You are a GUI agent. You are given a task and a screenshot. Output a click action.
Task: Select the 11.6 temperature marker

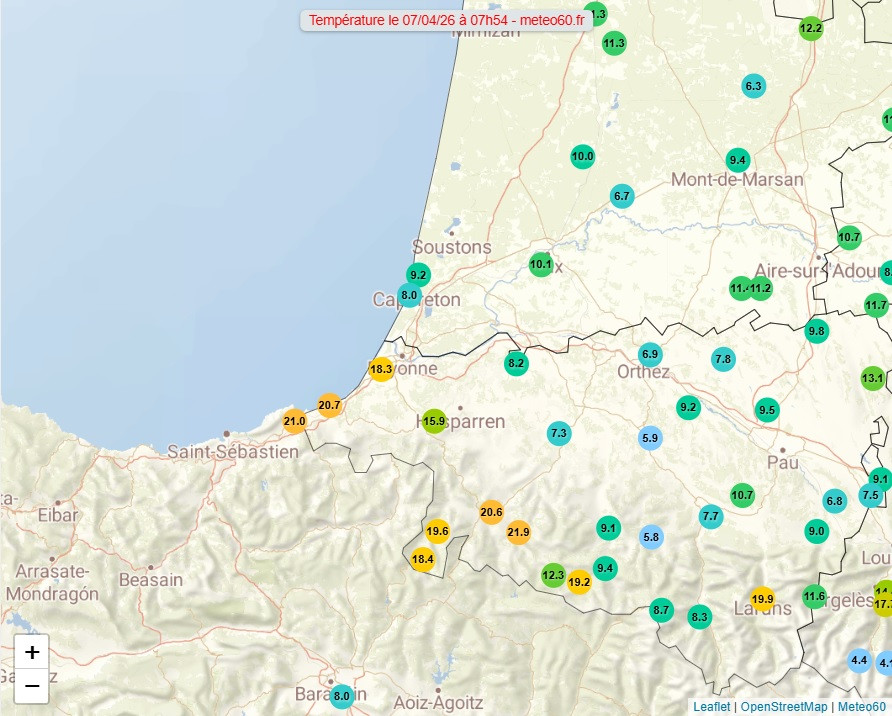(x=814, y=597)
